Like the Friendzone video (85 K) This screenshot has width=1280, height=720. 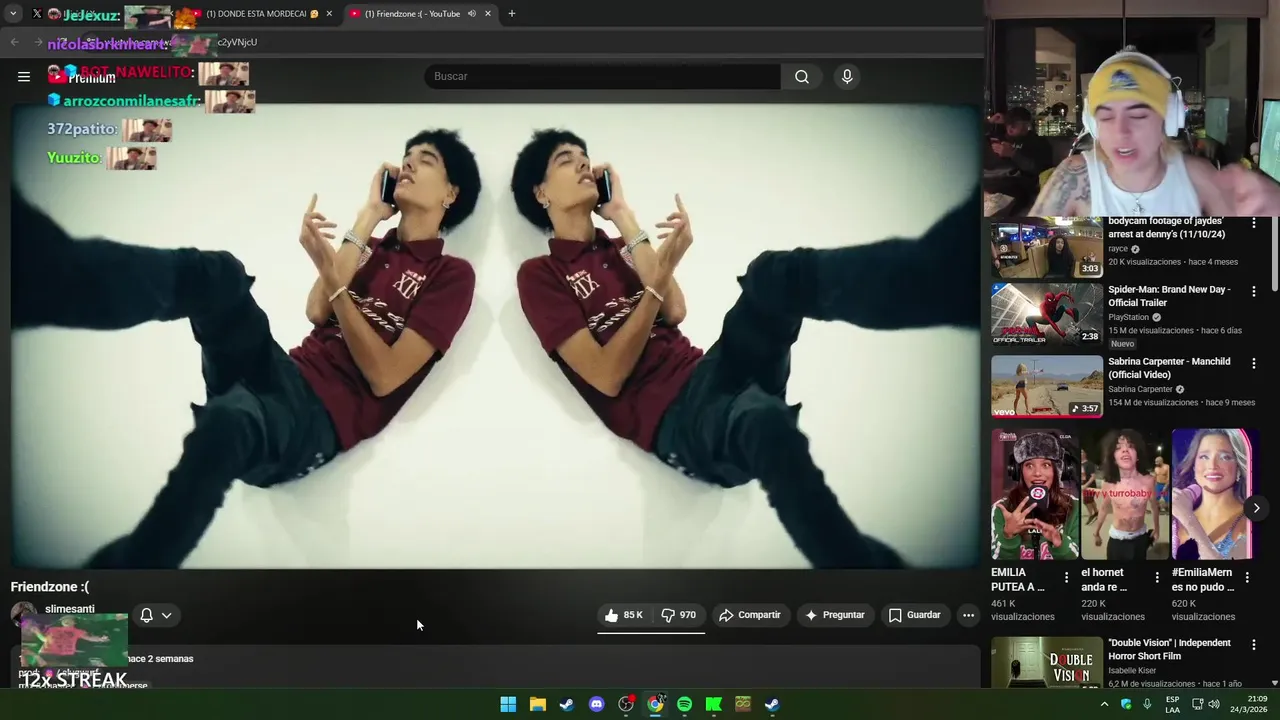[624, 615]
